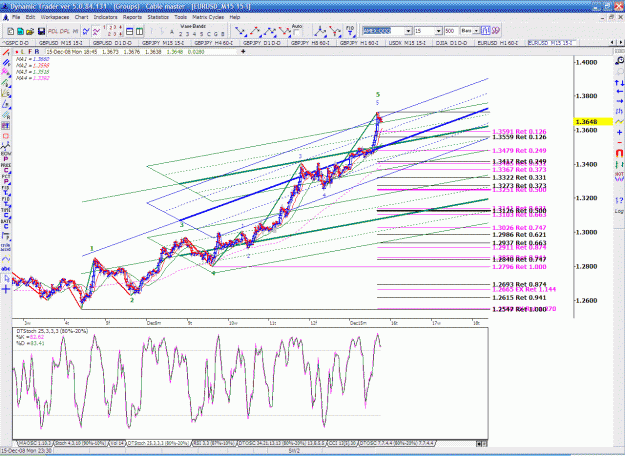This screenshot has height=456, width=625.
Task: Click the DPL toolbar button
Action: (65, 31)
